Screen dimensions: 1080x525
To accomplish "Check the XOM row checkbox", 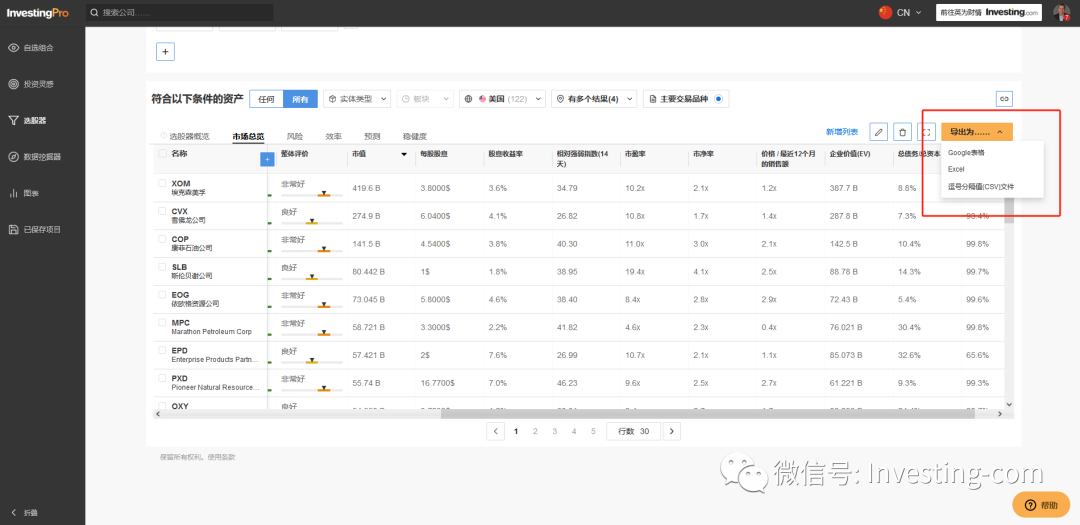I will [163, 183].
